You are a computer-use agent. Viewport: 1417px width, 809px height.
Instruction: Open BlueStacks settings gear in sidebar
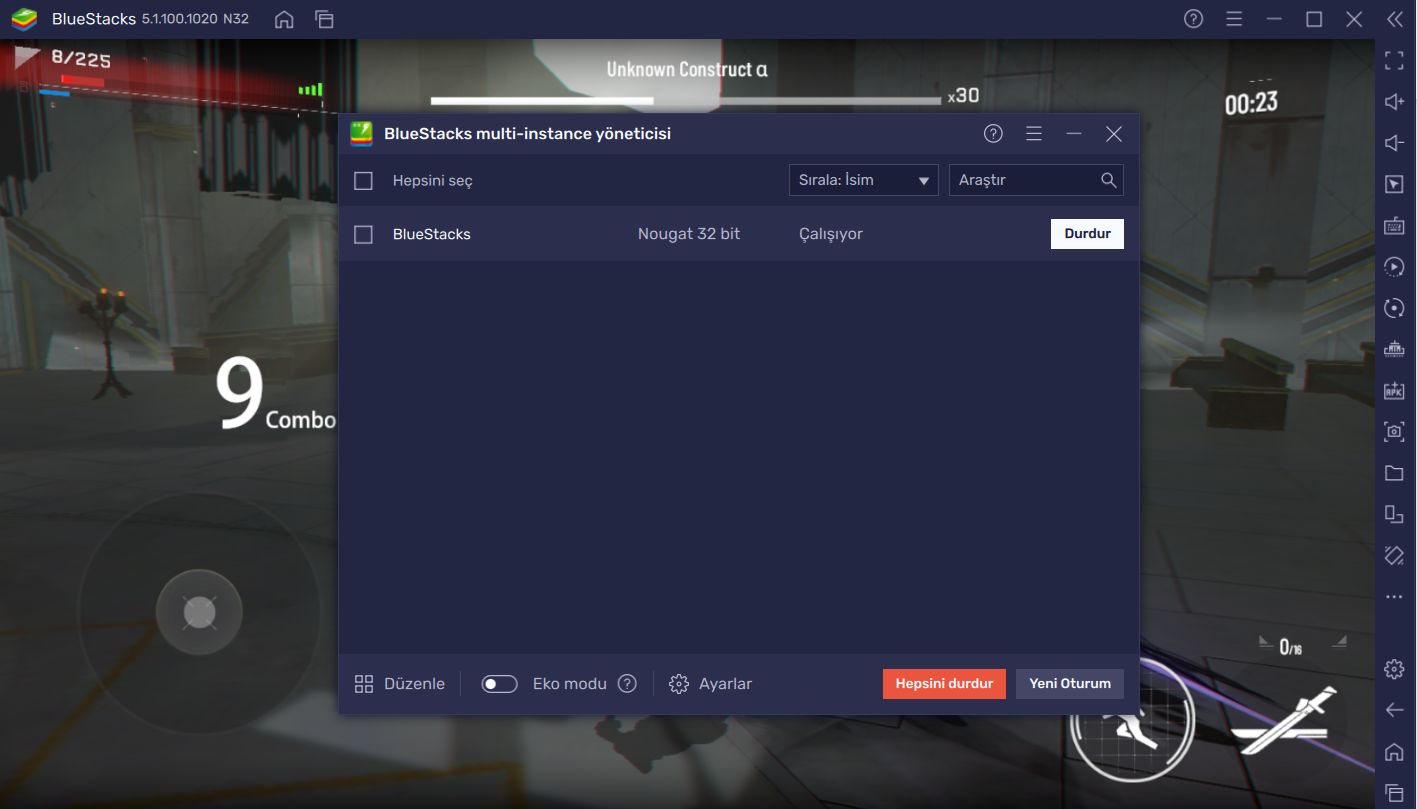tap(1394, 669)
